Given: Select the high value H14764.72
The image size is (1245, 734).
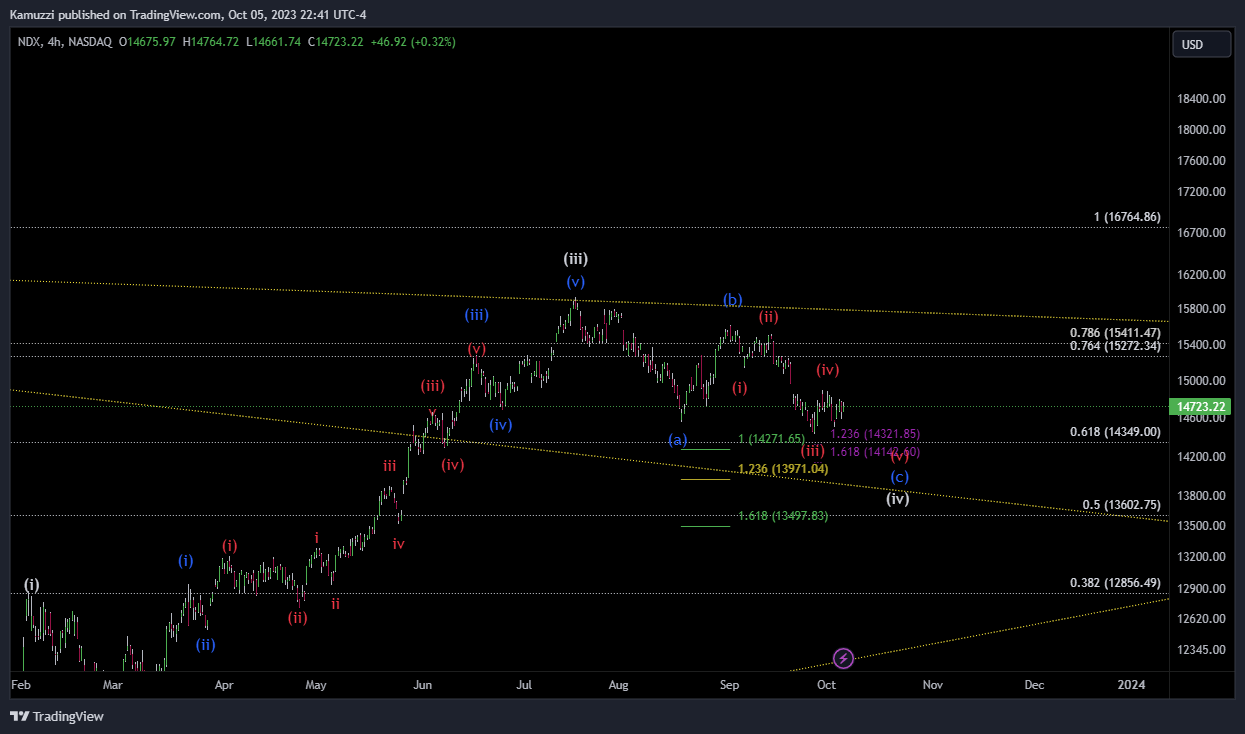Looking at the screenshot, I should [211, 41].
